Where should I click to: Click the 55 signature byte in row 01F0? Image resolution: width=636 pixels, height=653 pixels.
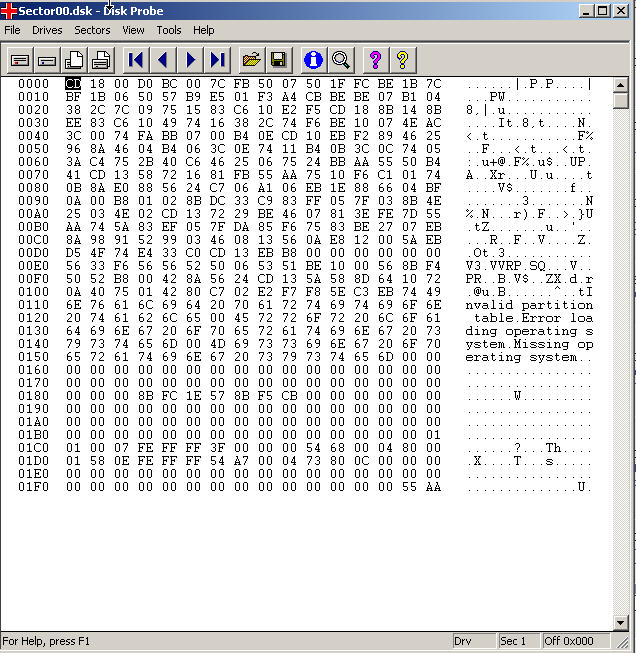click(x=409, y=487)
